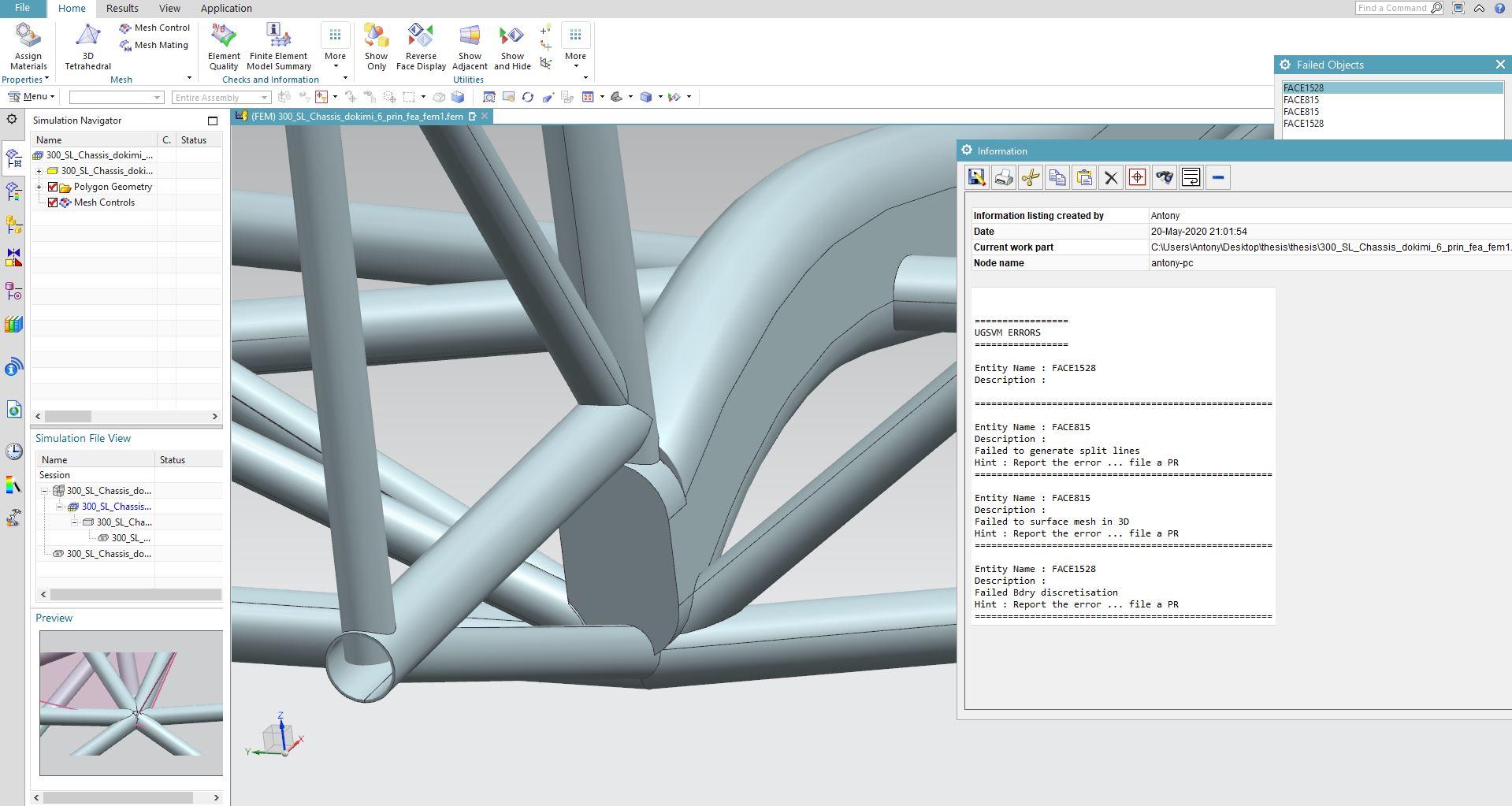Open Find (binoculars) in Information window
This screenshot has height=806, width=1512.
pyautogui.click(x=1165, y=177)
